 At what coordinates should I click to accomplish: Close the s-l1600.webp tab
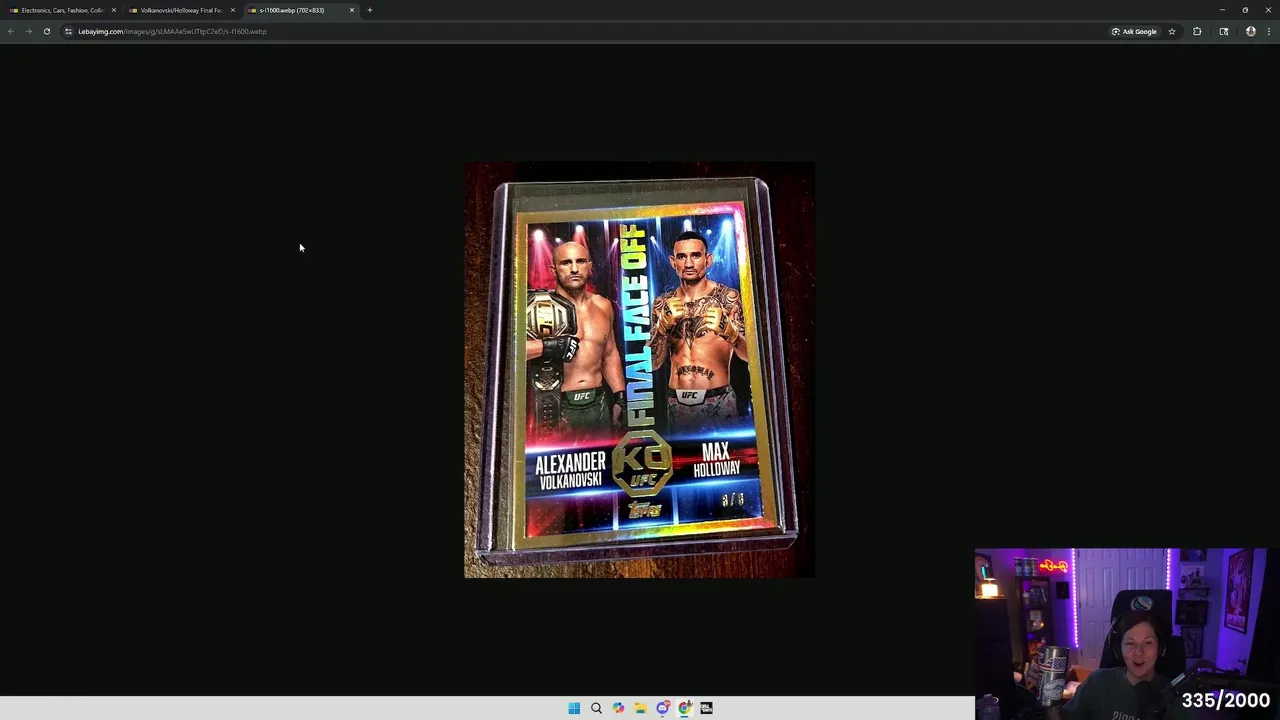[x=352, y=10]
